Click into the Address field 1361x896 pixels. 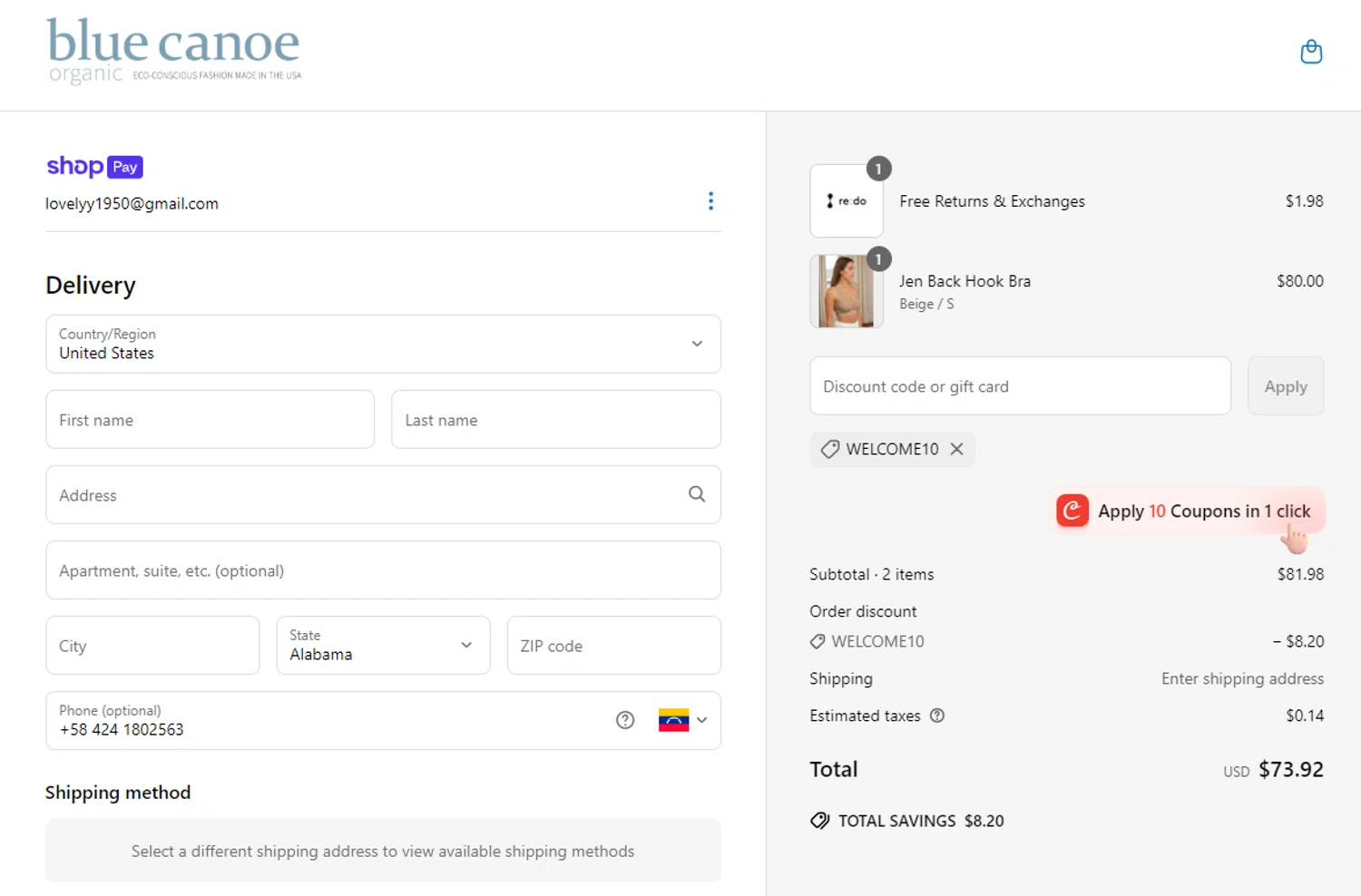pyautogui.click(x=383, y=495)
